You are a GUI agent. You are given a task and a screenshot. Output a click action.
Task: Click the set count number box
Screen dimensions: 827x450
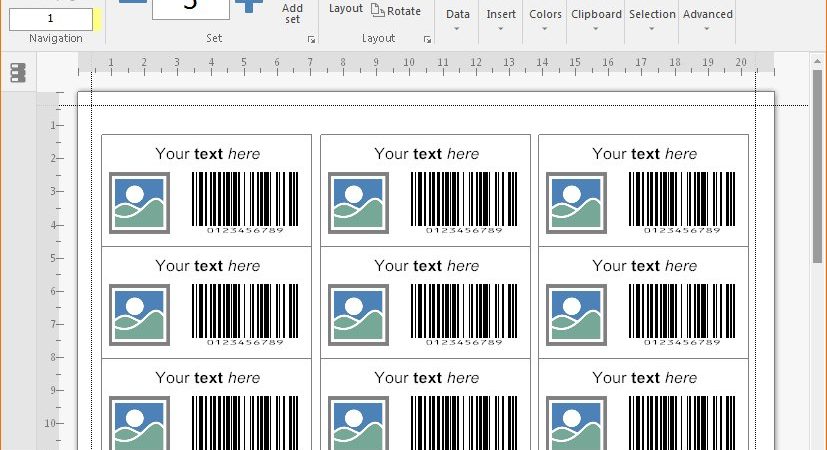point(191,9)
